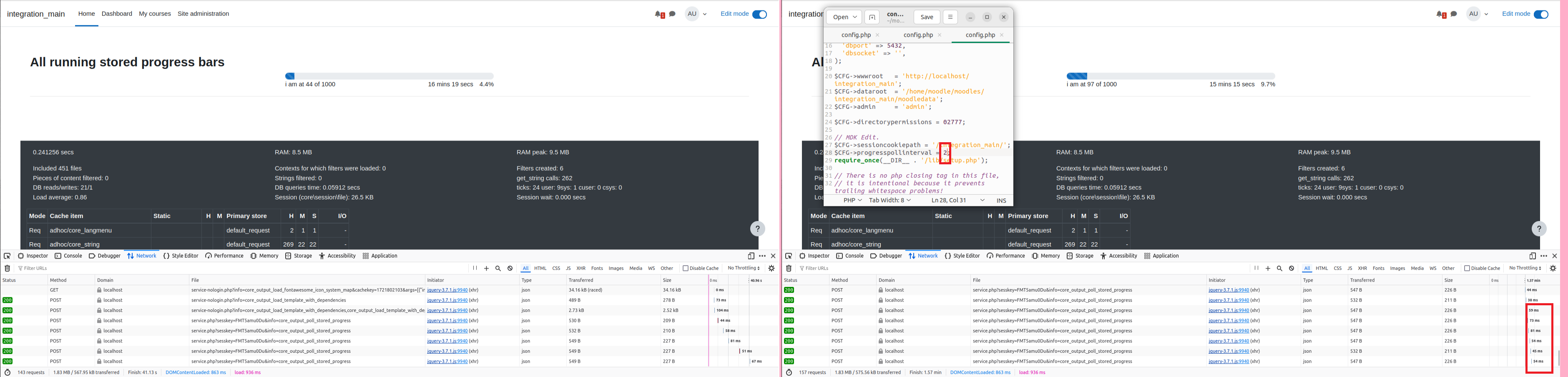
Task: Click the element picker icon in left devtools
Action: (8, 256)
